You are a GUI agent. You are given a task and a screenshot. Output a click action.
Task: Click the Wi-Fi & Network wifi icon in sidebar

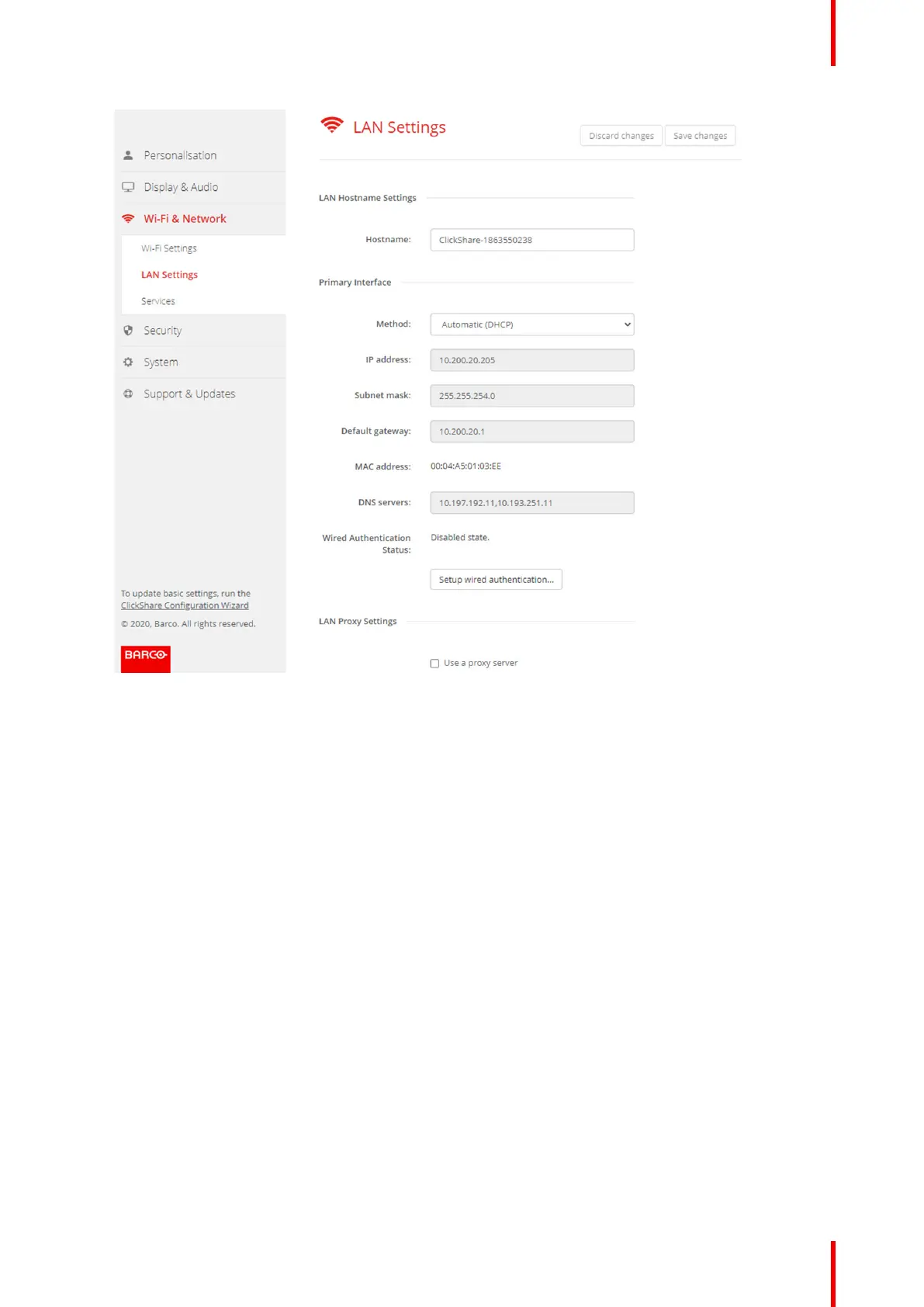click(x=128, y=219)
